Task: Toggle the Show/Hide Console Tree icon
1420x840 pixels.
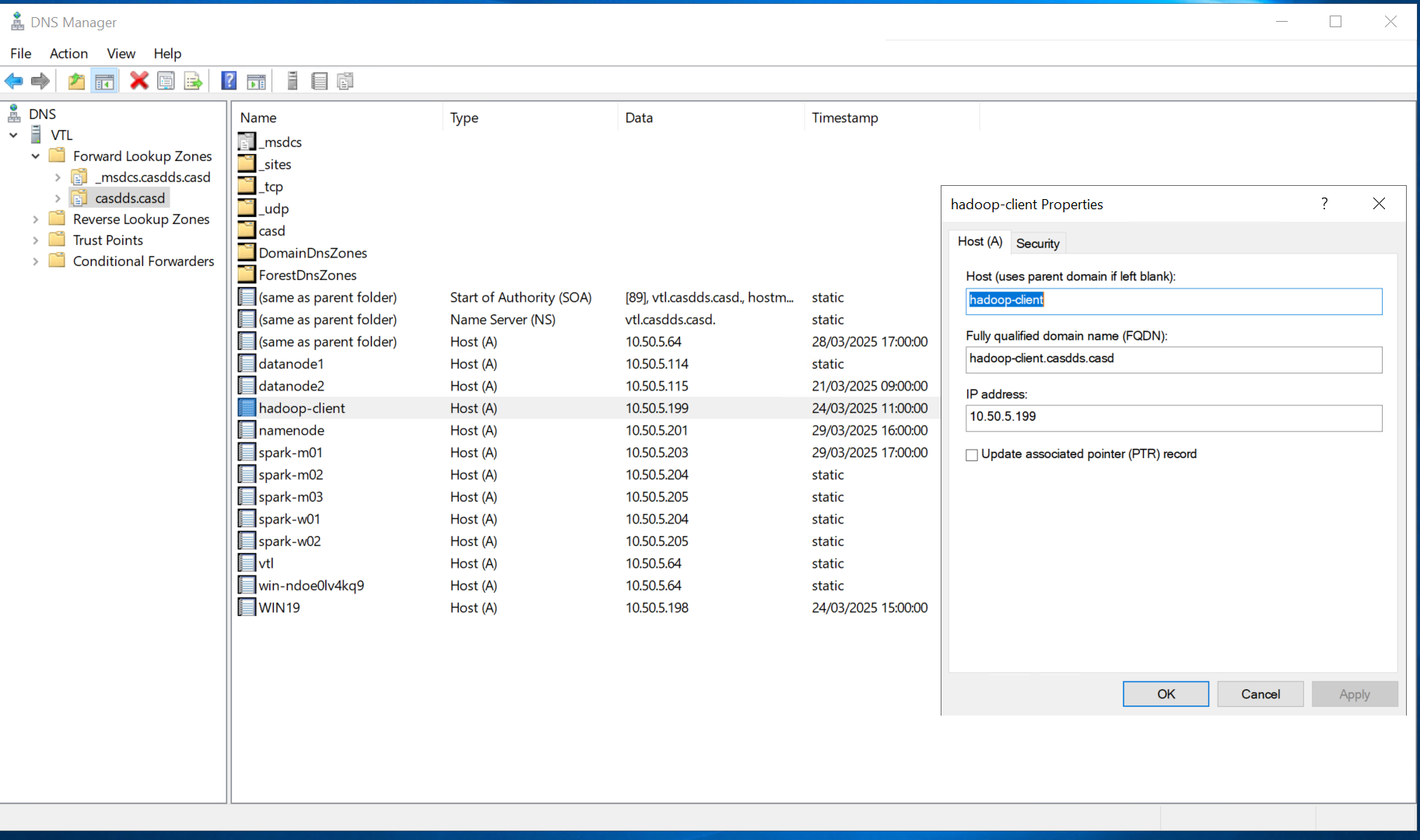Action: pos(104,80)
